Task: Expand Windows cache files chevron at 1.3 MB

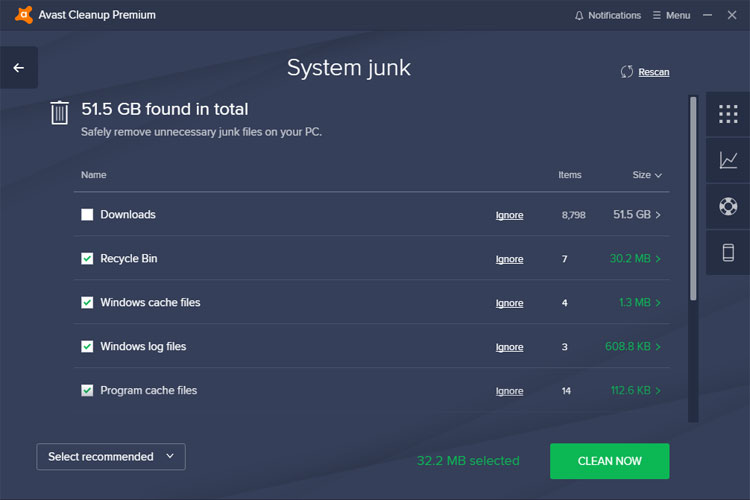Action: pos(658,303)
